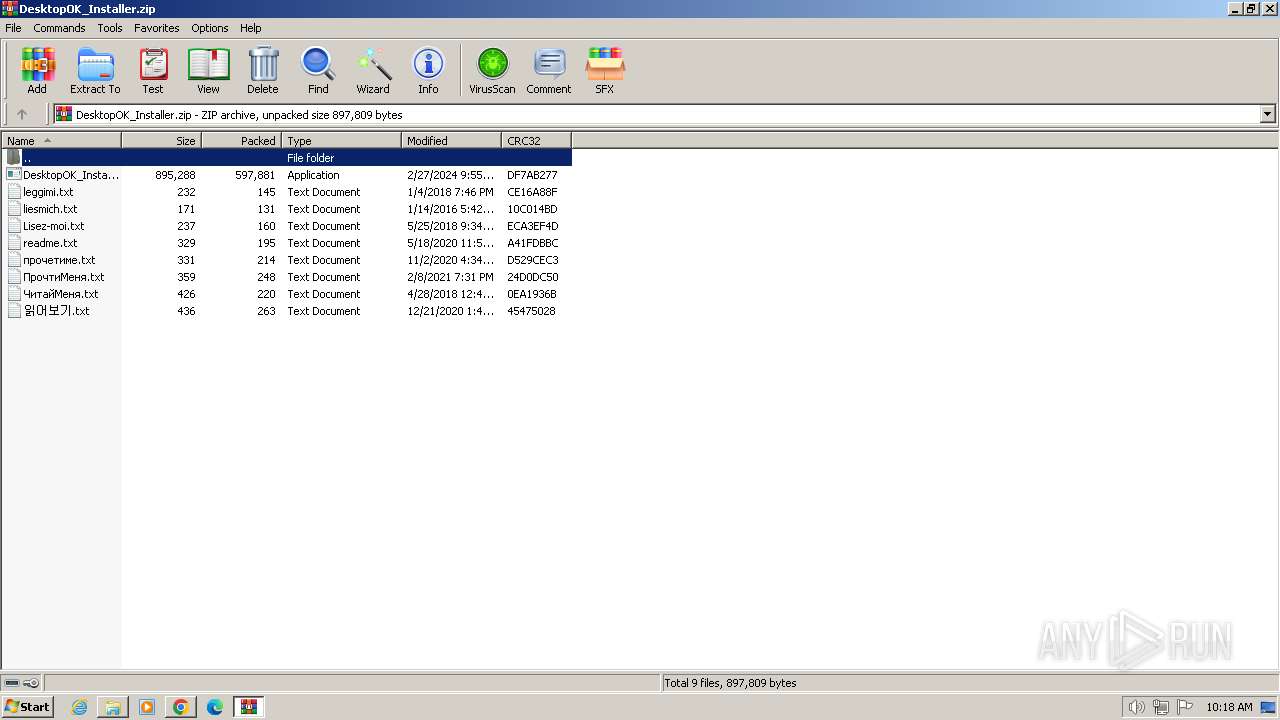Click the status bar drive icon
Screen dimensions: 1280x720
[12, 683]
